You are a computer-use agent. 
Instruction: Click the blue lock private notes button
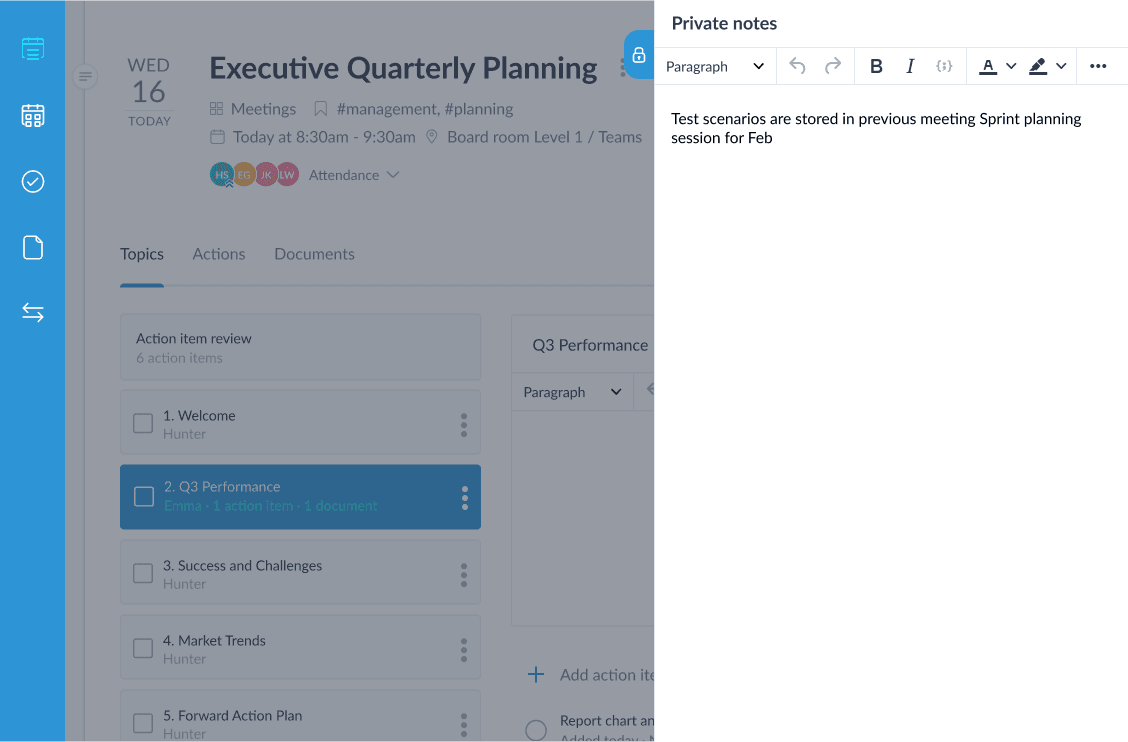click(639, 55)
